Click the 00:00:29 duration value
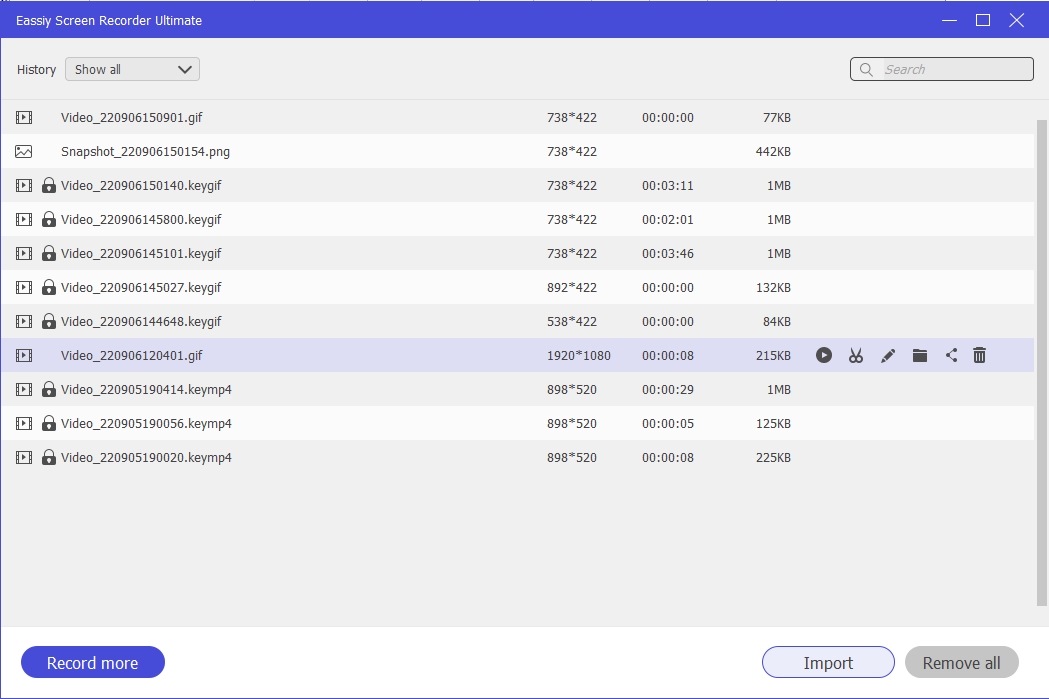The image size is (1049, 699). coord(668,390)
